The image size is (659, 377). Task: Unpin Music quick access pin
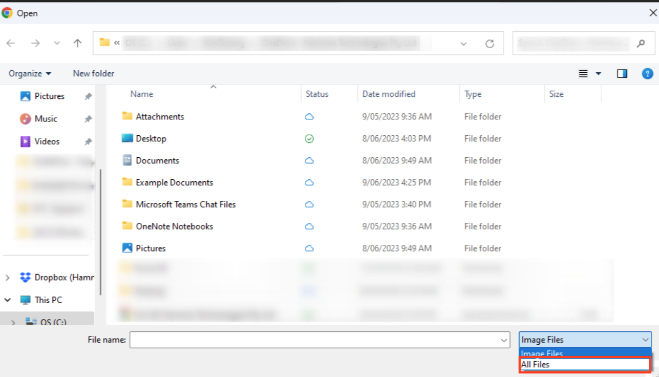[88, 119]
